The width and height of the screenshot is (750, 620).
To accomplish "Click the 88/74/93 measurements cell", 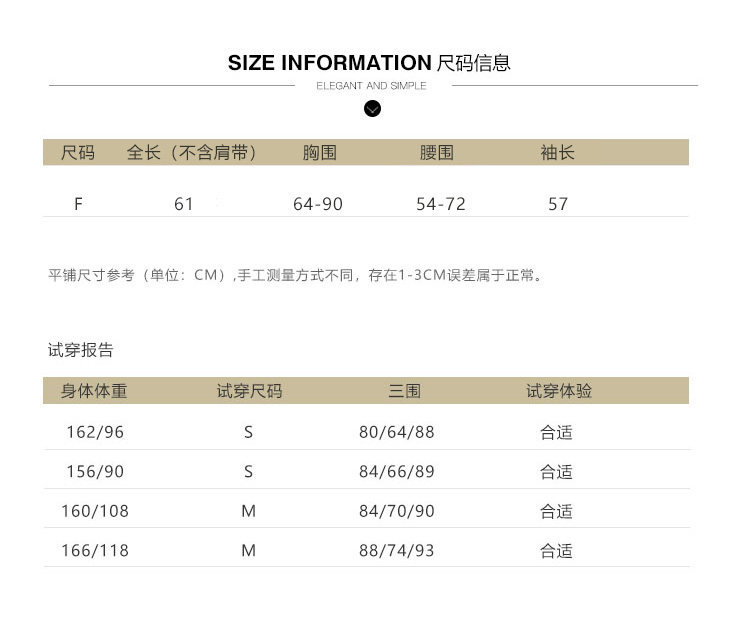I will (x=396, y=551).
